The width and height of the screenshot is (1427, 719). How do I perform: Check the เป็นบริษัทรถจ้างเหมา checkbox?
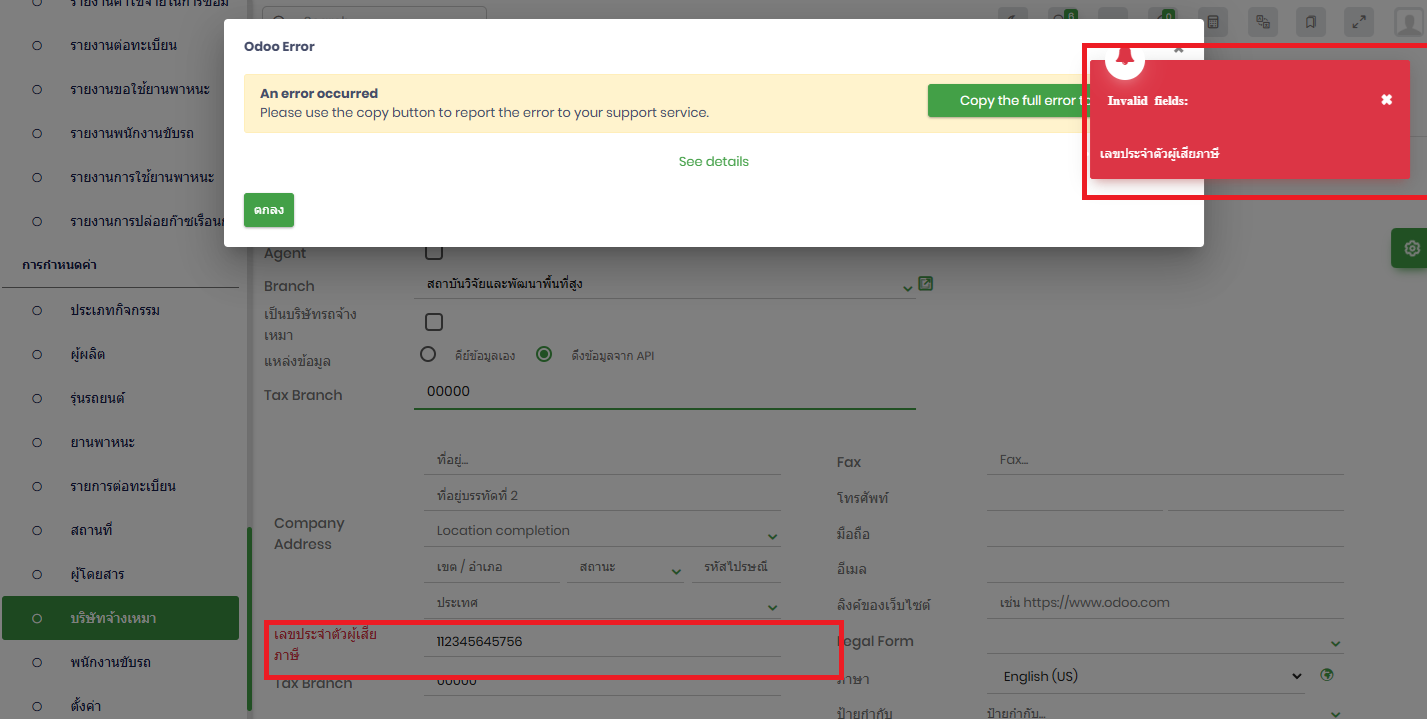tap(434, 322)
